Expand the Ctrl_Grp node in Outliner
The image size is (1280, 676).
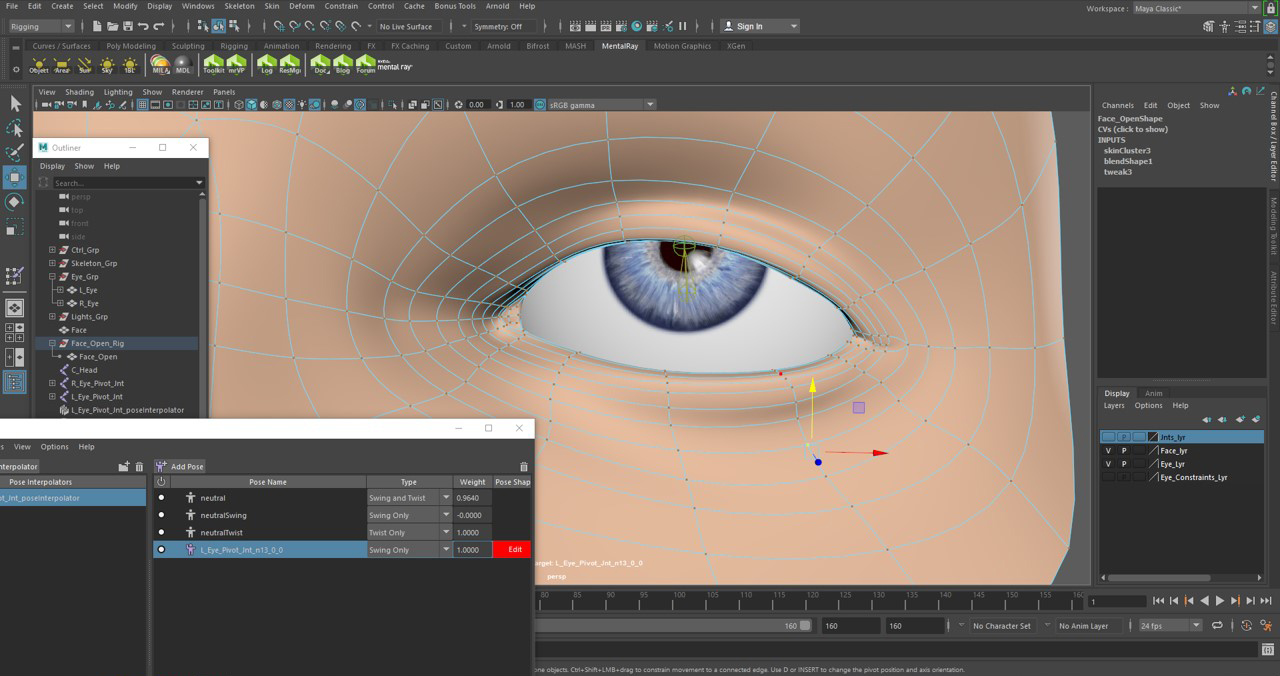click(52, 250)
